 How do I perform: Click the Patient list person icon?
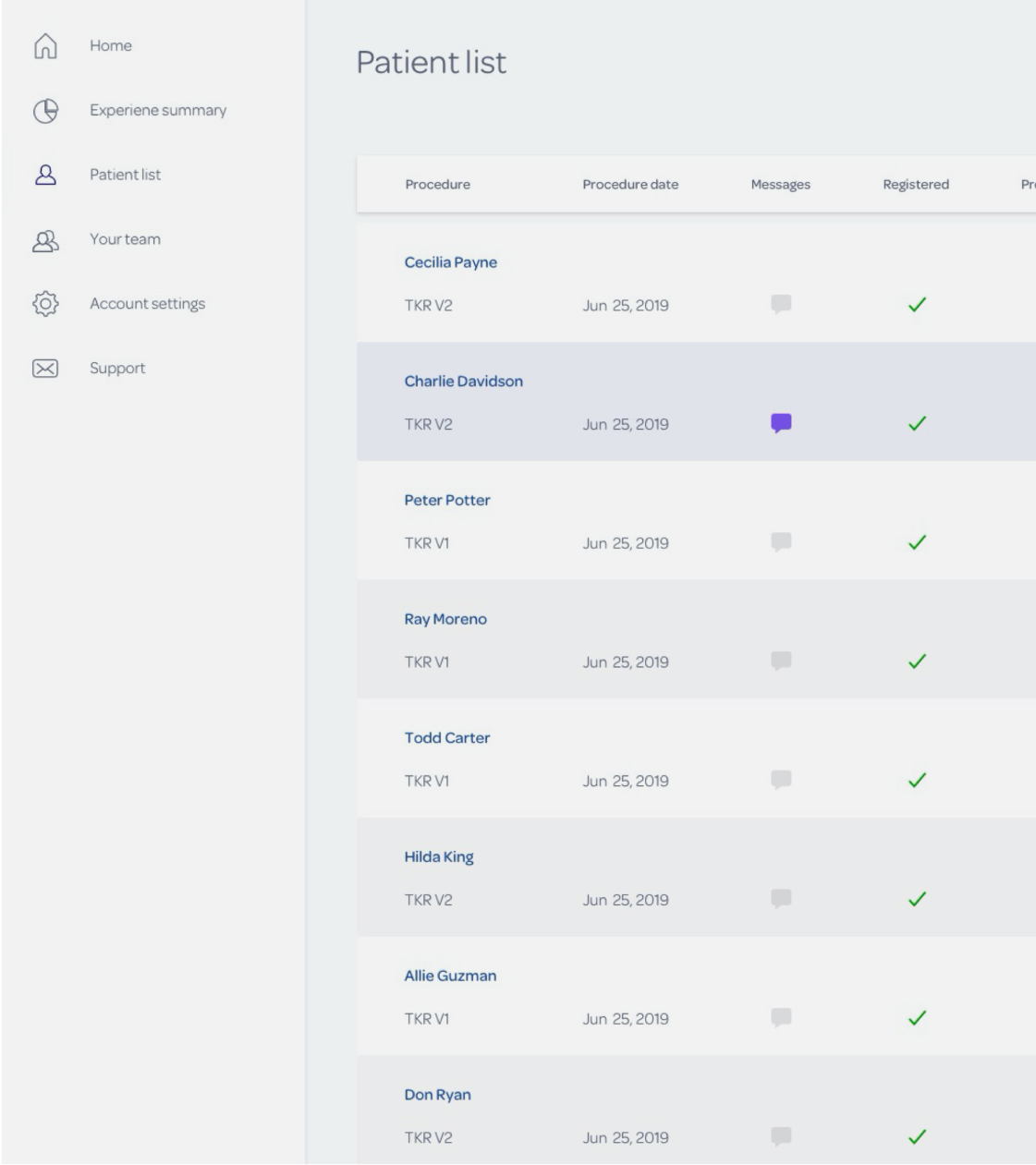pos(45,175)
